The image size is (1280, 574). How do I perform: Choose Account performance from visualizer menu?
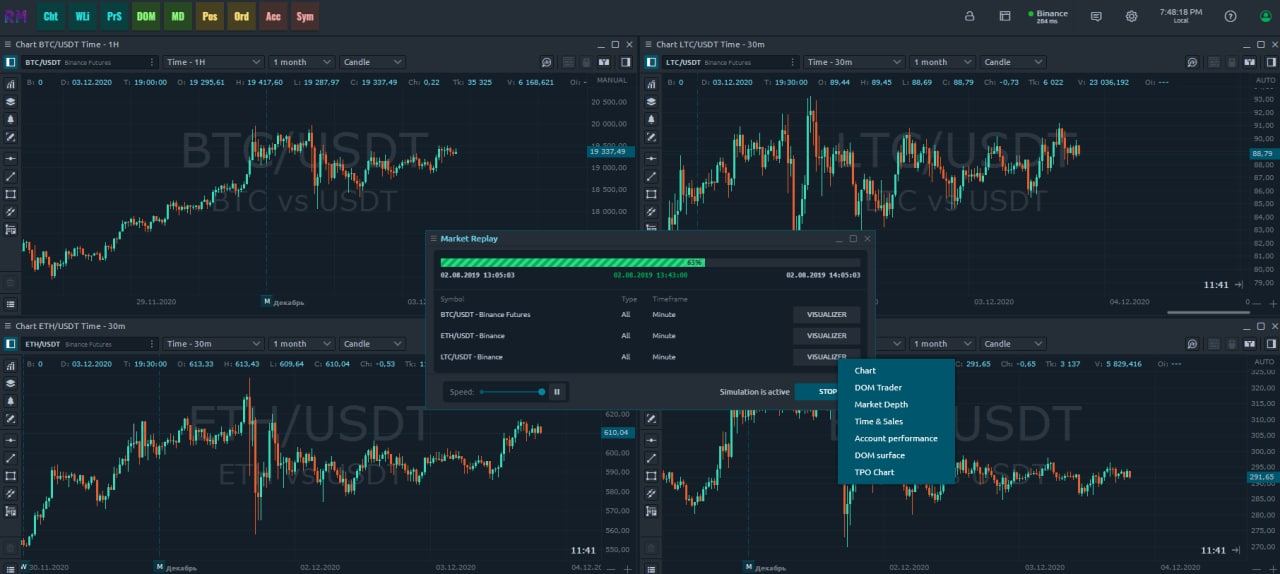point(896,439)
